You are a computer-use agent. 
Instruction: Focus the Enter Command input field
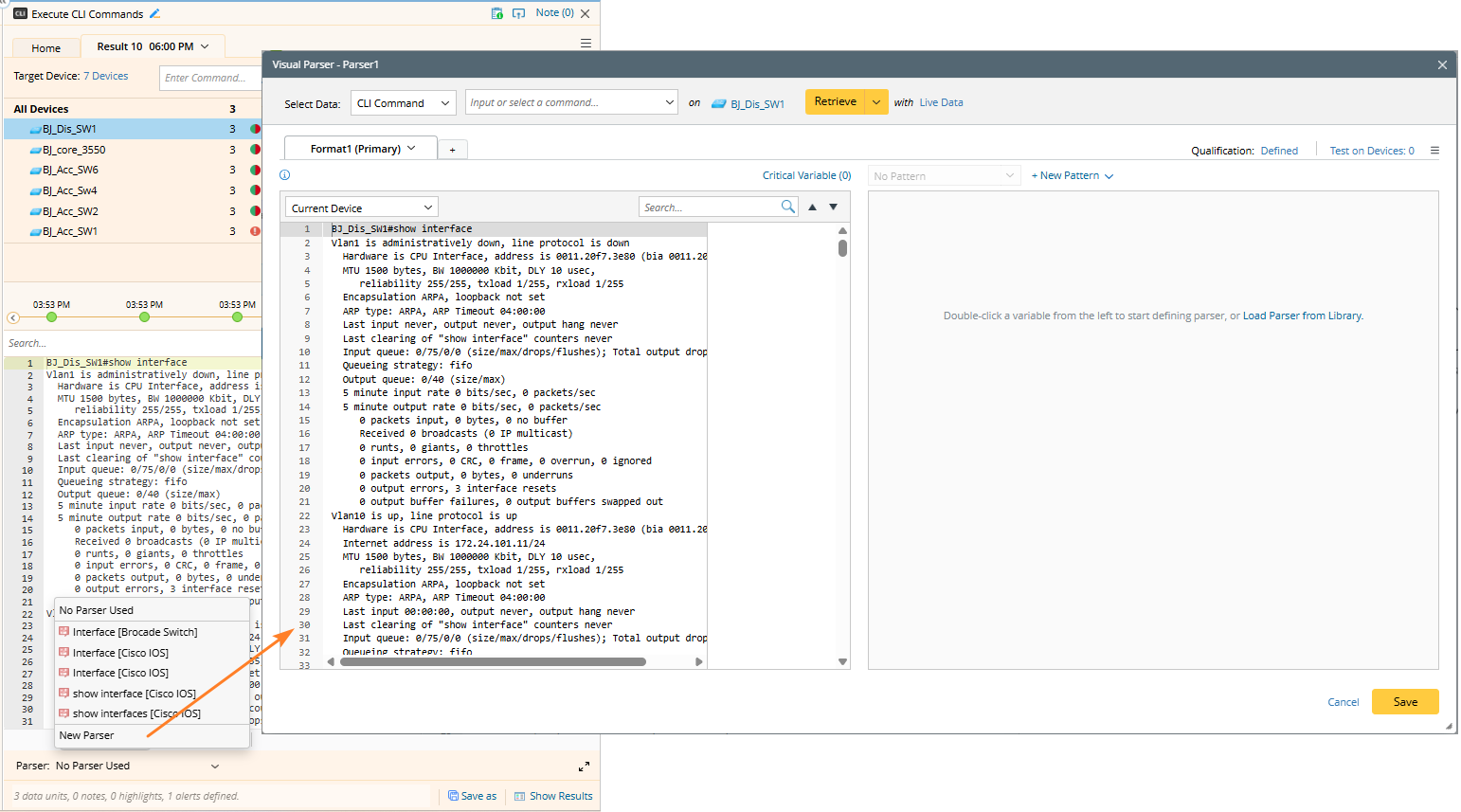(x=208, y=78)
